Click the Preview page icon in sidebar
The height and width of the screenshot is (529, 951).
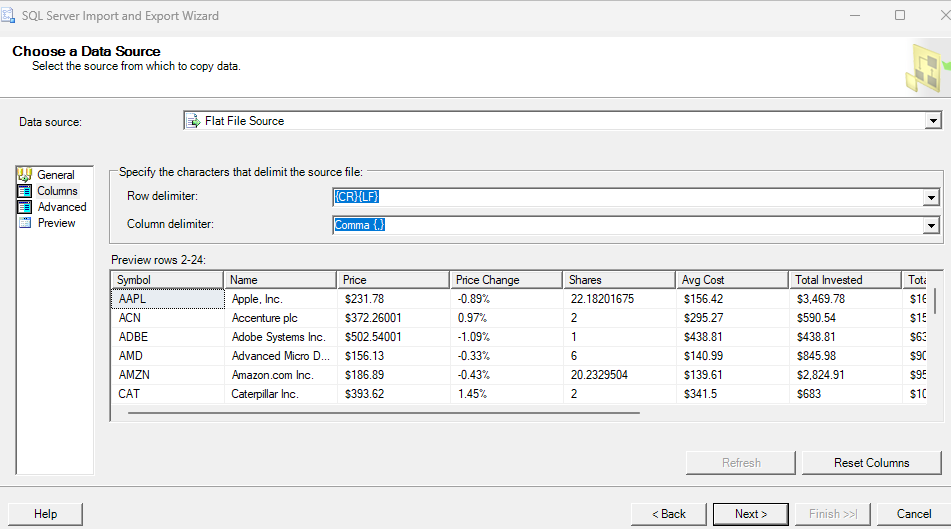click(25, 223)
